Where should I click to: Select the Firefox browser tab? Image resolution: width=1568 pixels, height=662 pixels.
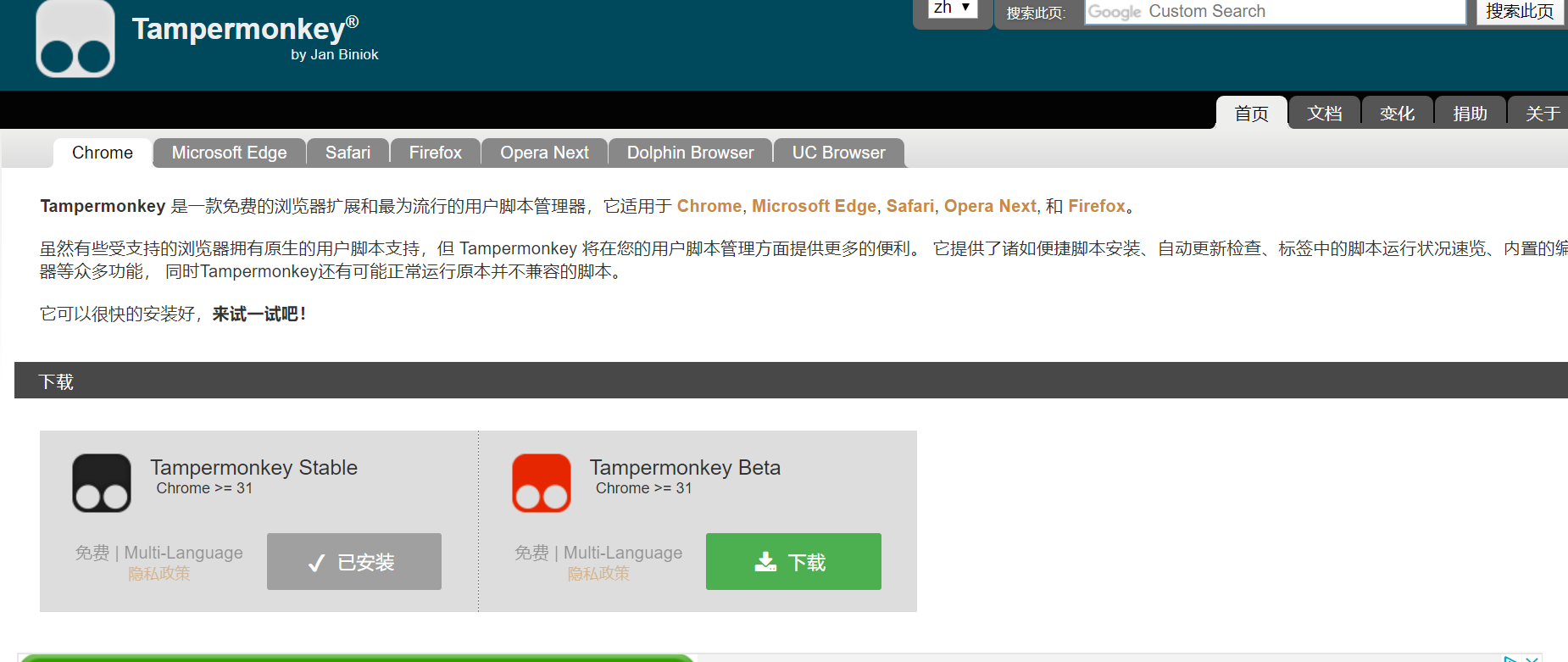[x=436, y=153]
